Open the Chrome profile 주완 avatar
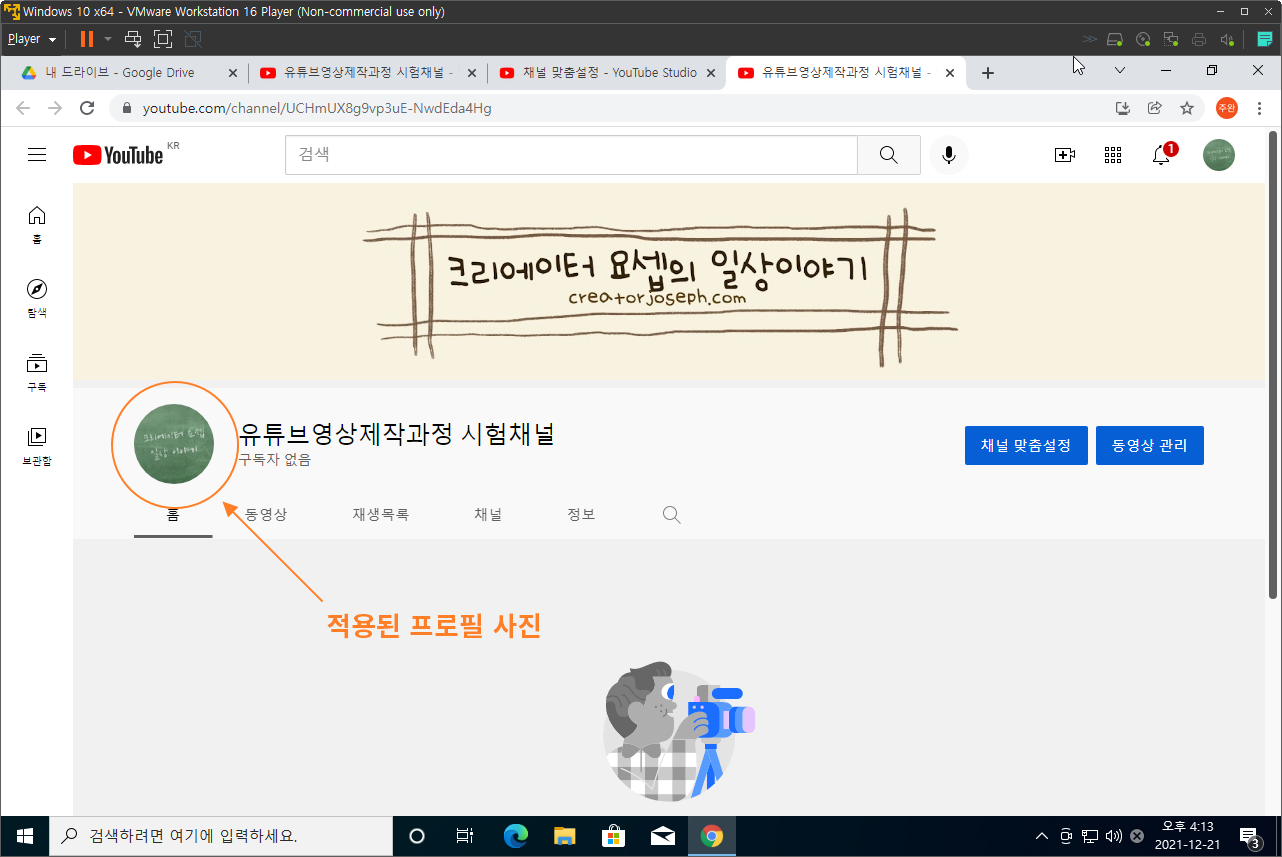 [1226, 108]
